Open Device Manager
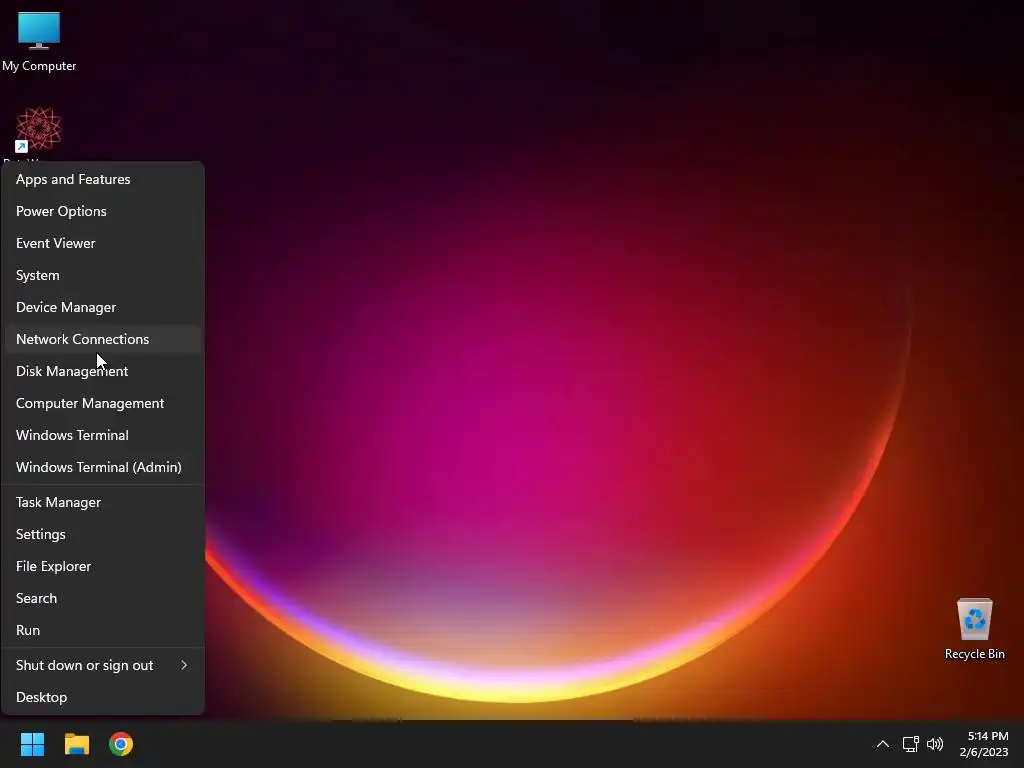Image resolution: width=1024 pixels, height=768 pixels. pyautogui.click(x=103, y=307)
